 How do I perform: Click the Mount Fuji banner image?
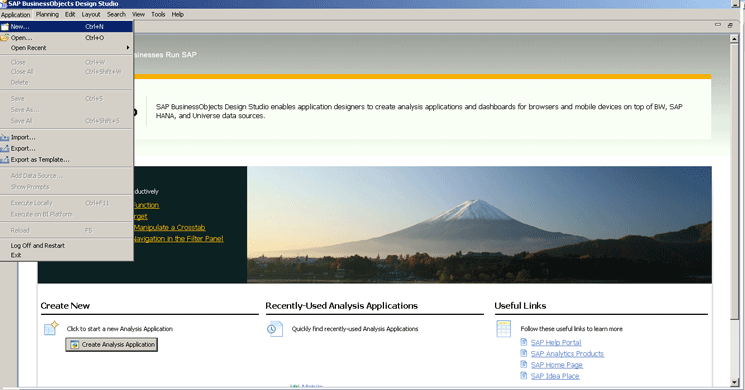click(479, 224)
